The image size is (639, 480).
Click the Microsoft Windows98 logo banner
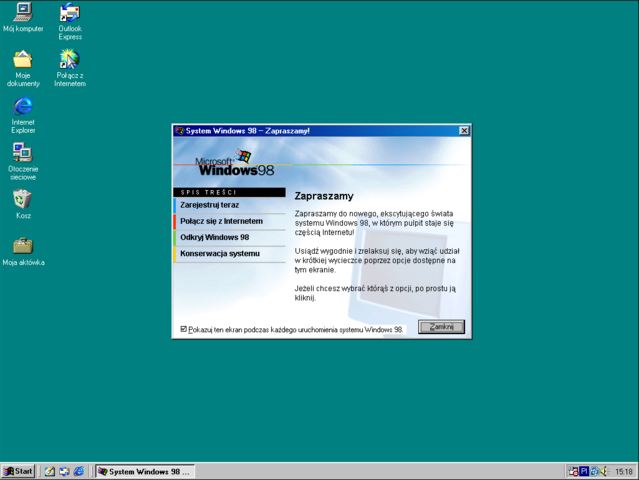(235, 163)
